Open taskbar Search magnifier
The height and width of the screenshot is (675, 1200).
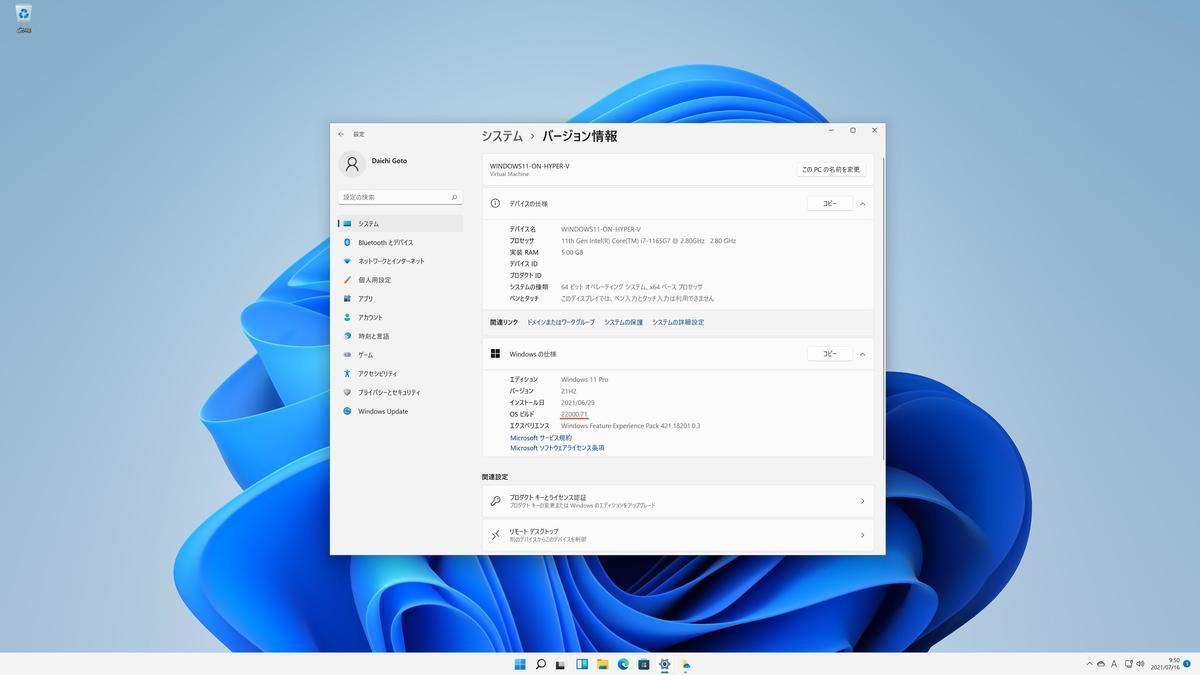541,664
